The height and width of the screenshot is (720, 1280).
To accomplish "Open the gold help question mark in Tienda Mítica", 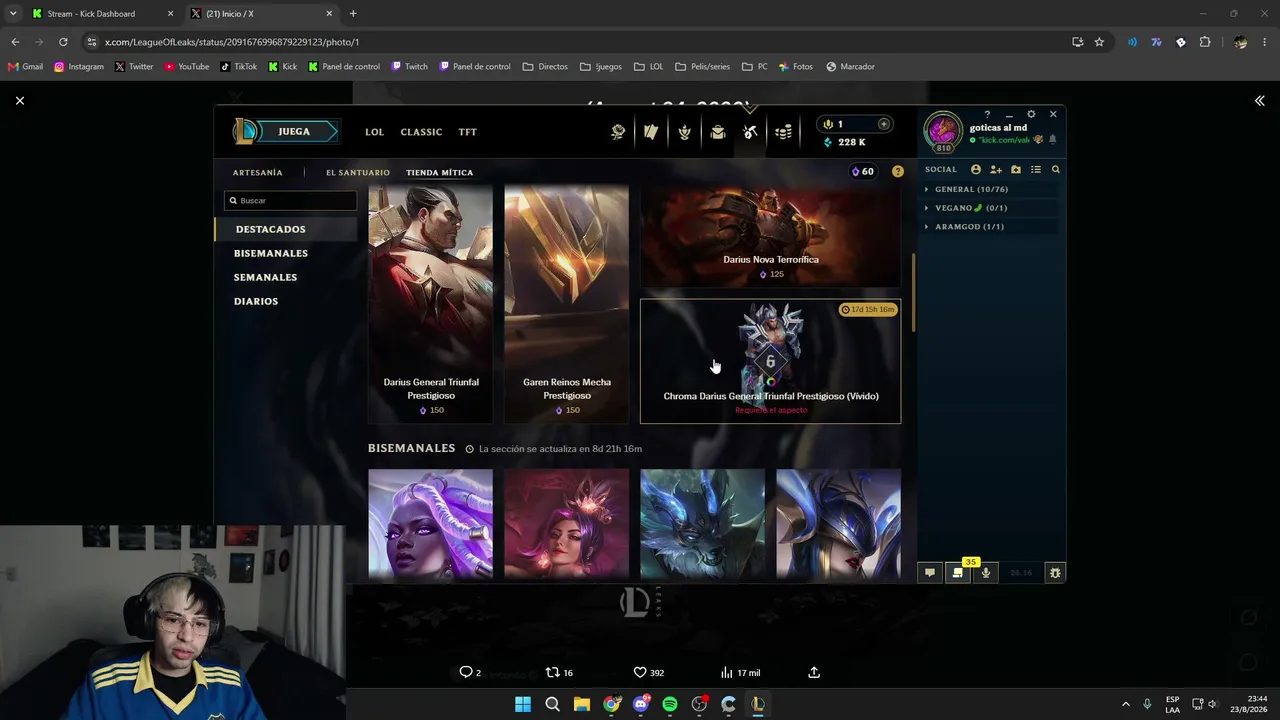I will pyautogui.click(x=898, y=172).
